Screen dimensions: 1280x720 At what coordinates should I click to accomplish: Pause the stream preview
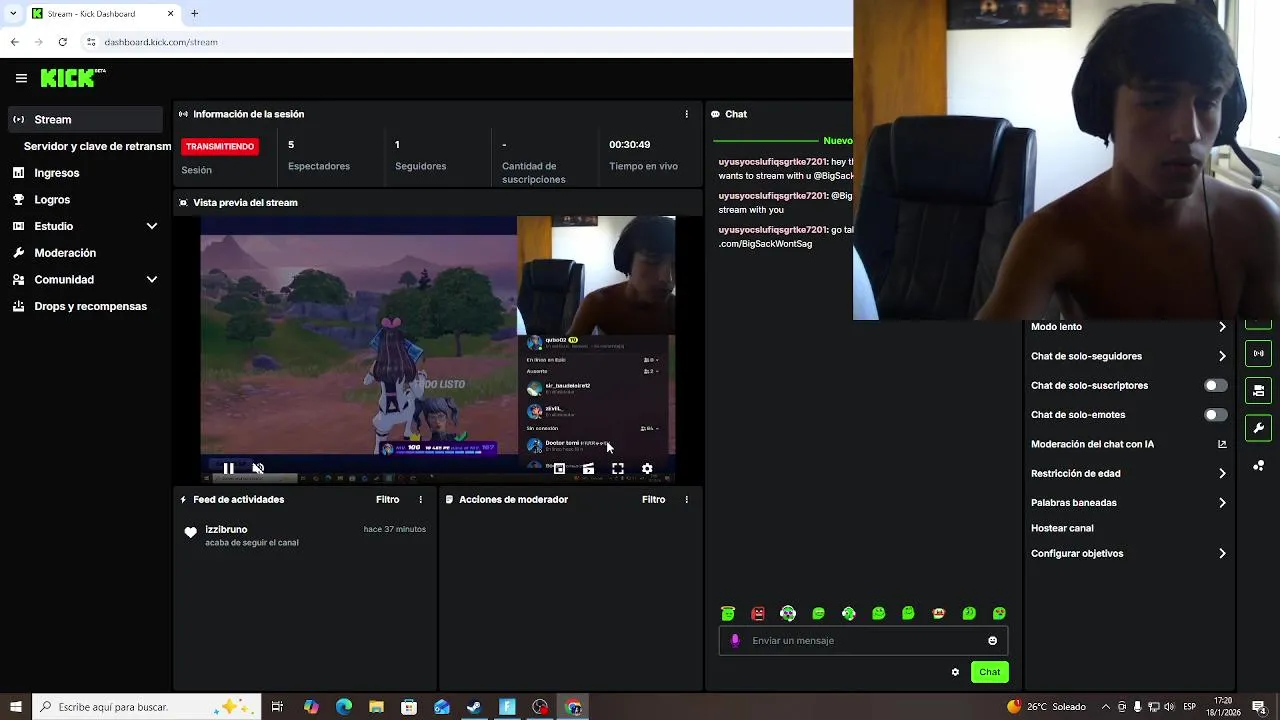coord(228,468)
